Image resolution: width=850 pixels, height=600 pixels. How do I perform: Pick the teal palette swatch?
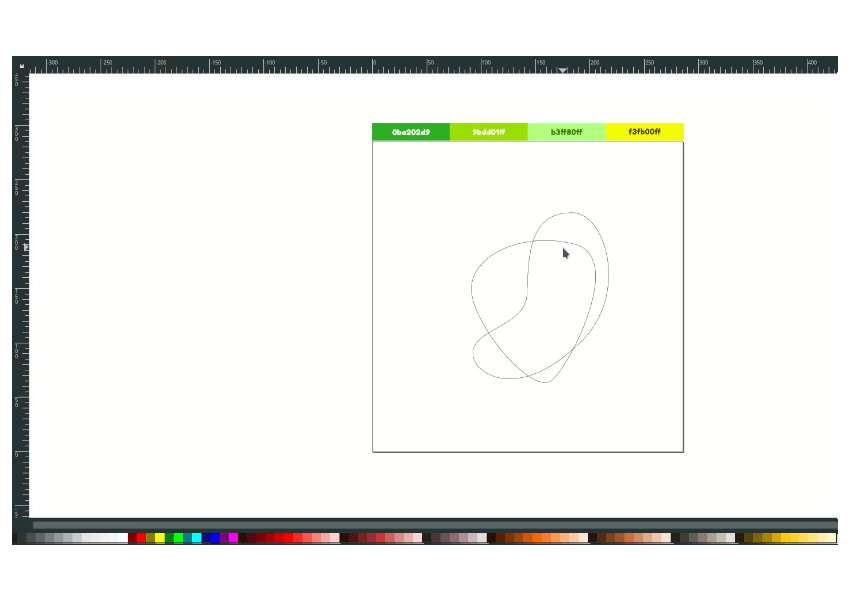tap(188, 538)
